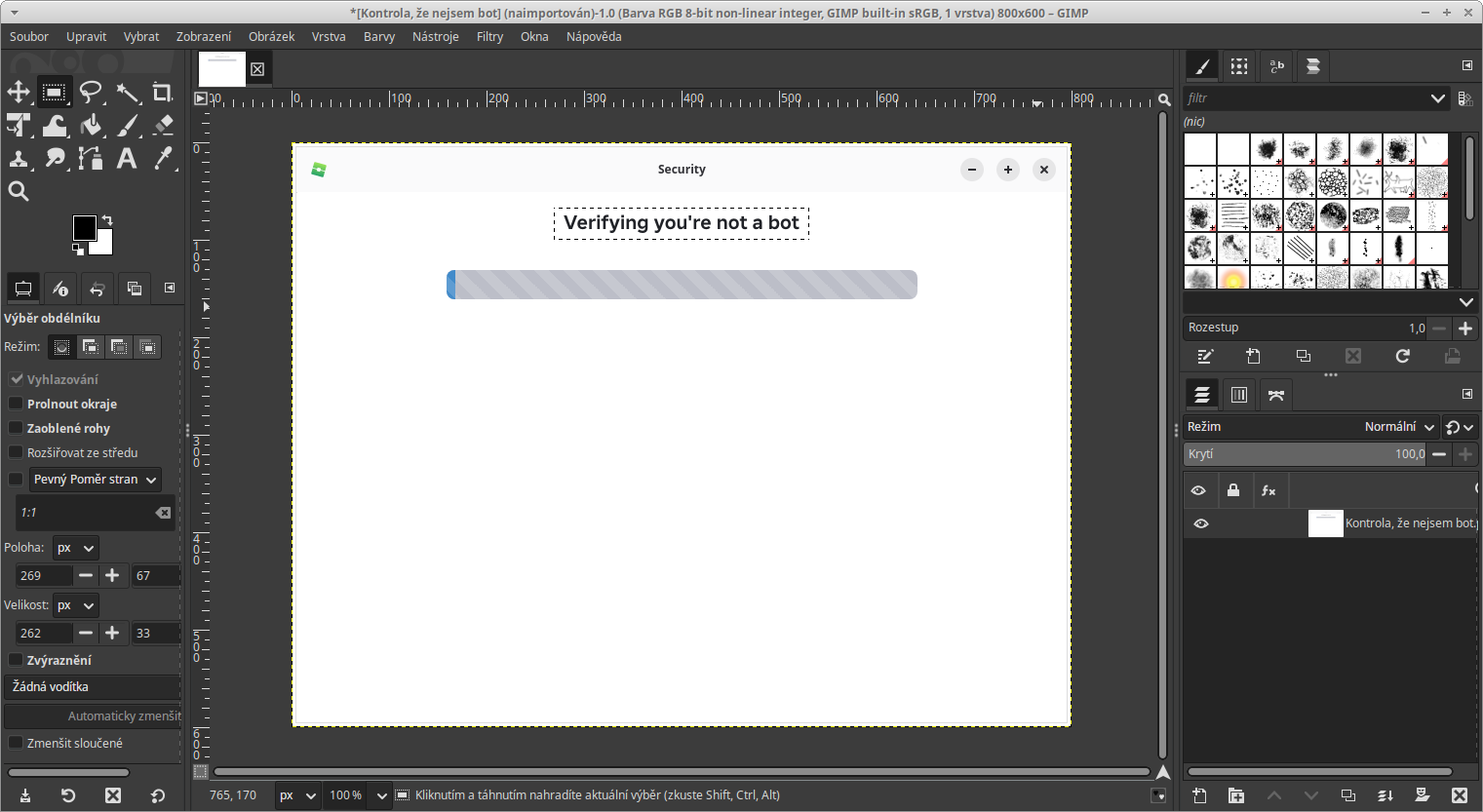This screenshot has width=1483, height=812.
Task: Delete the current layer
Action: [x=1460, y=795]
